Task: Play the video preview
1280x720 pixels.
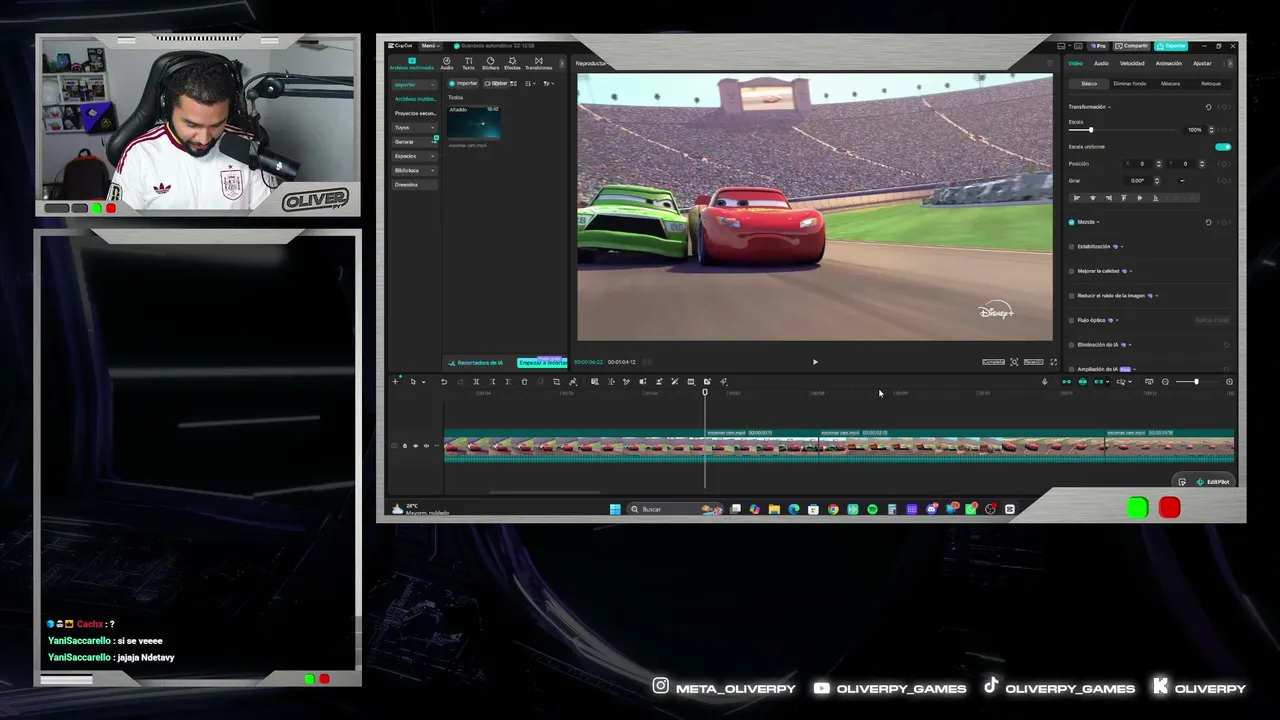Action: pos(815,362)
